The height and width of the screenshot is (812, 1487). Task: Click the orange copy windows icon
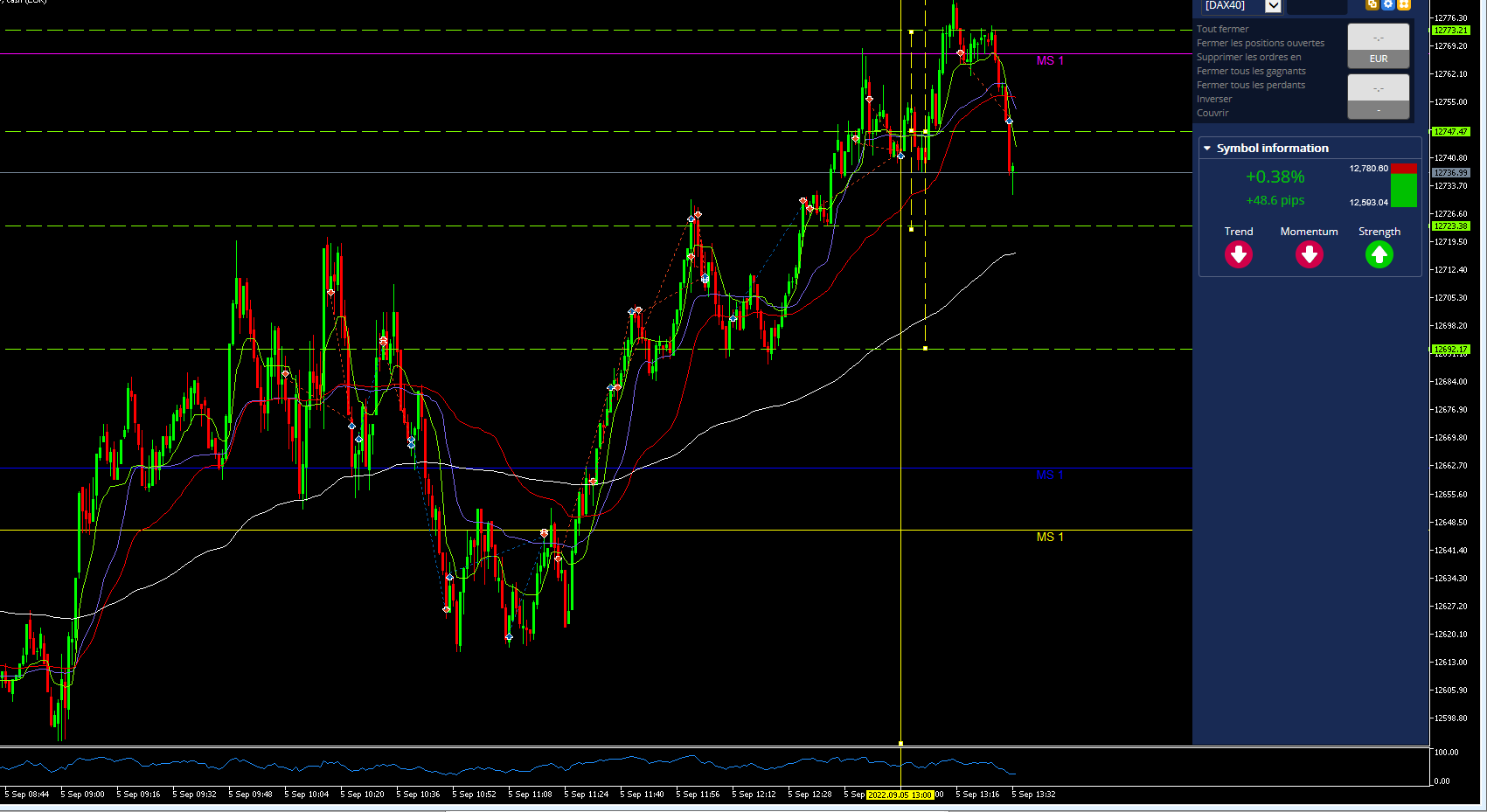click(x=1372, y=4)
